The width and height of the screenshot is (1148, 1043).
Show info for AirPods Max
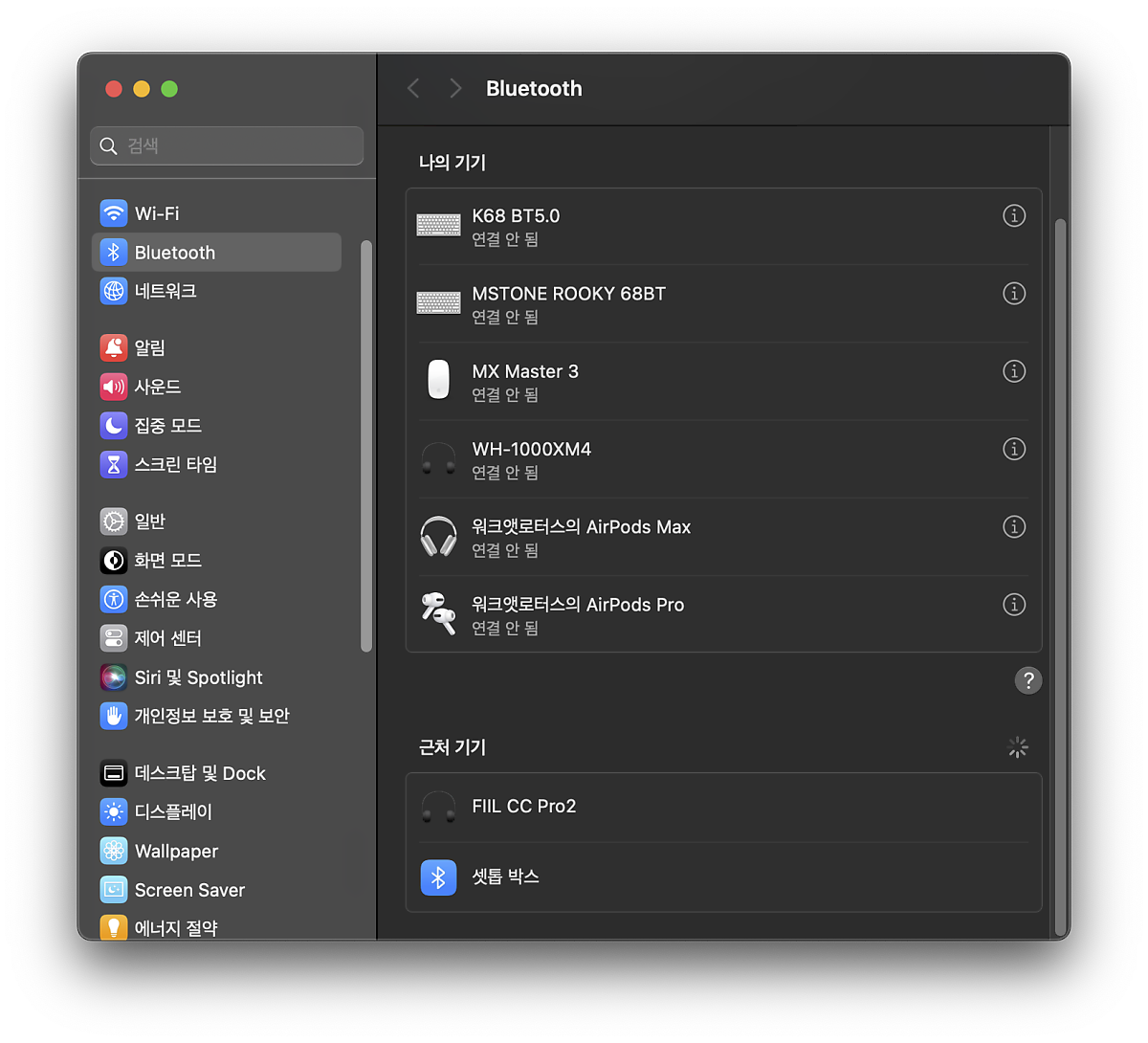(1014, 526)
